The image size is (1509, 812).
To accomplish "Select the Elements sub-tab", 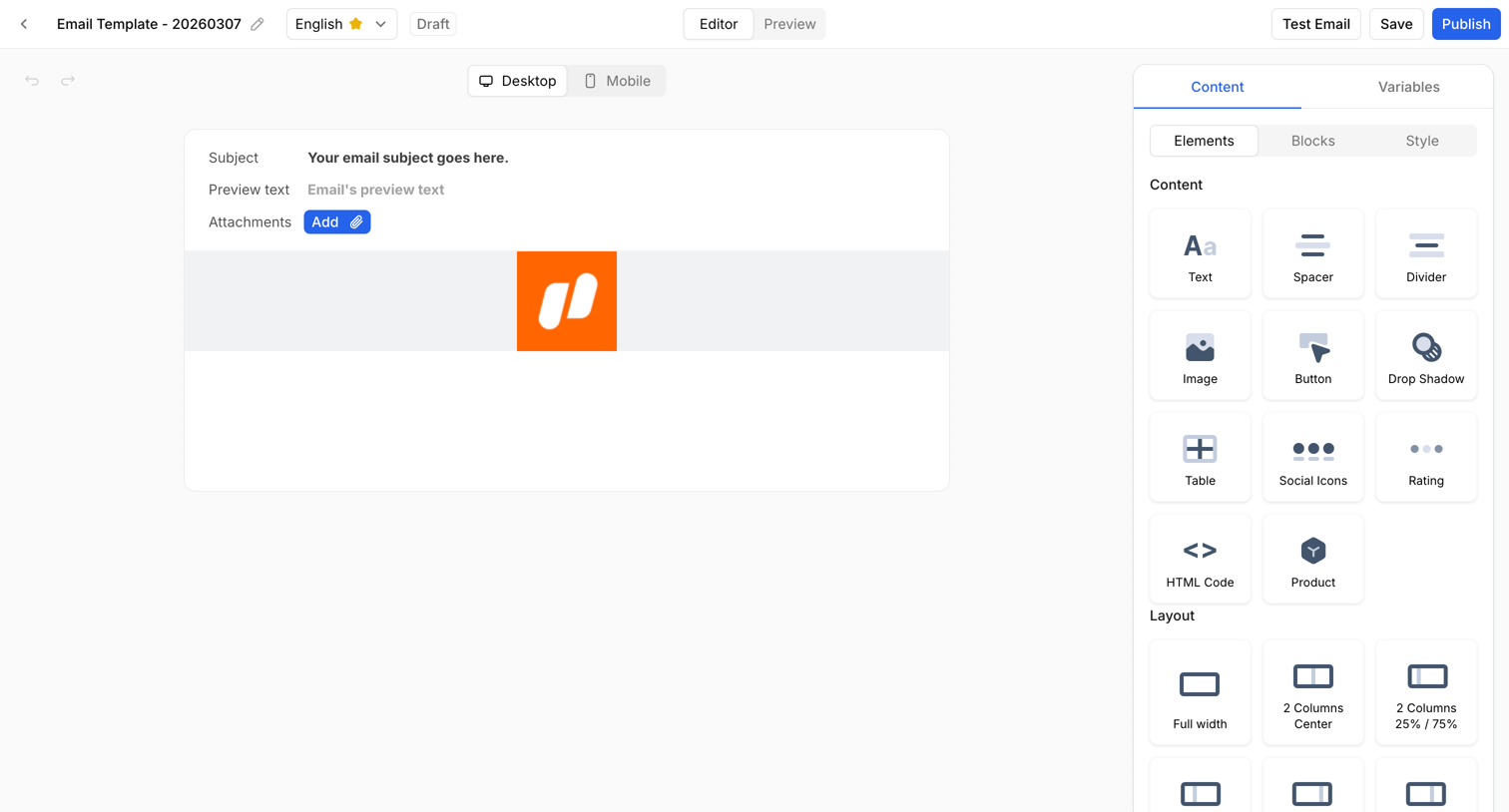I will pyautogui.click(x=1204, y=141).
